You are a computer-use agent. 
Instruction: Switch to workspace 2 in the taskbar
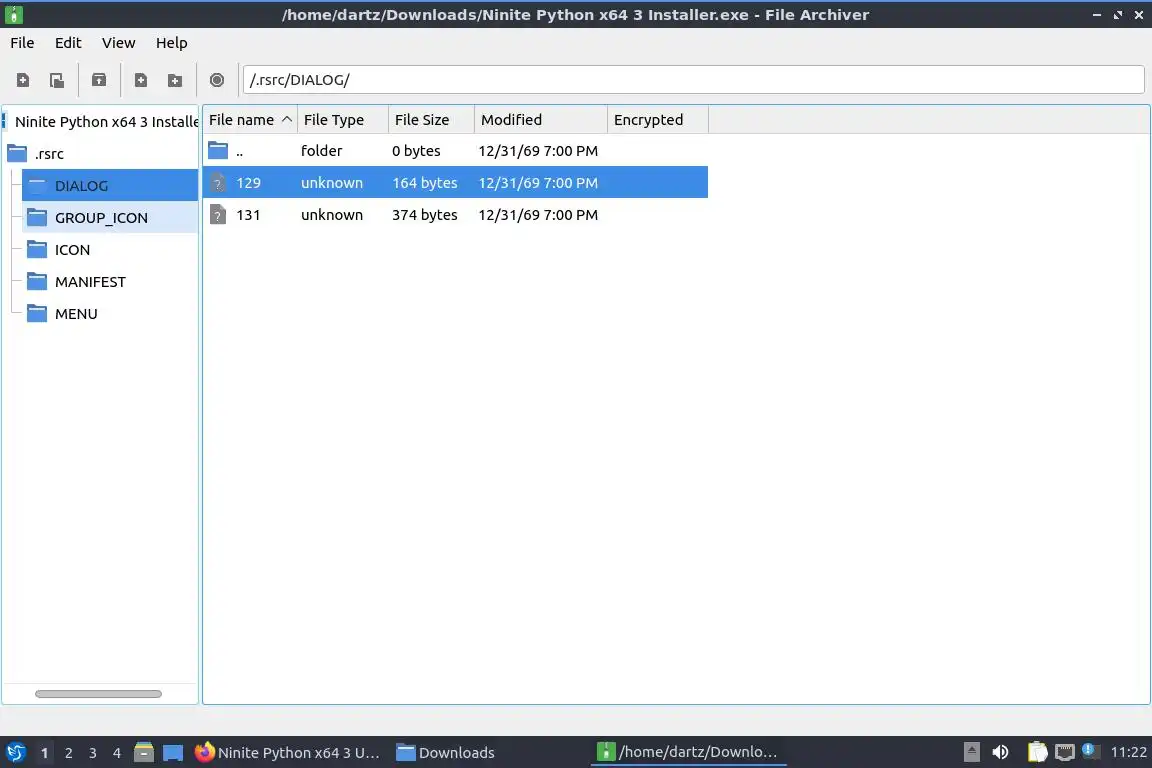[68, 753]
